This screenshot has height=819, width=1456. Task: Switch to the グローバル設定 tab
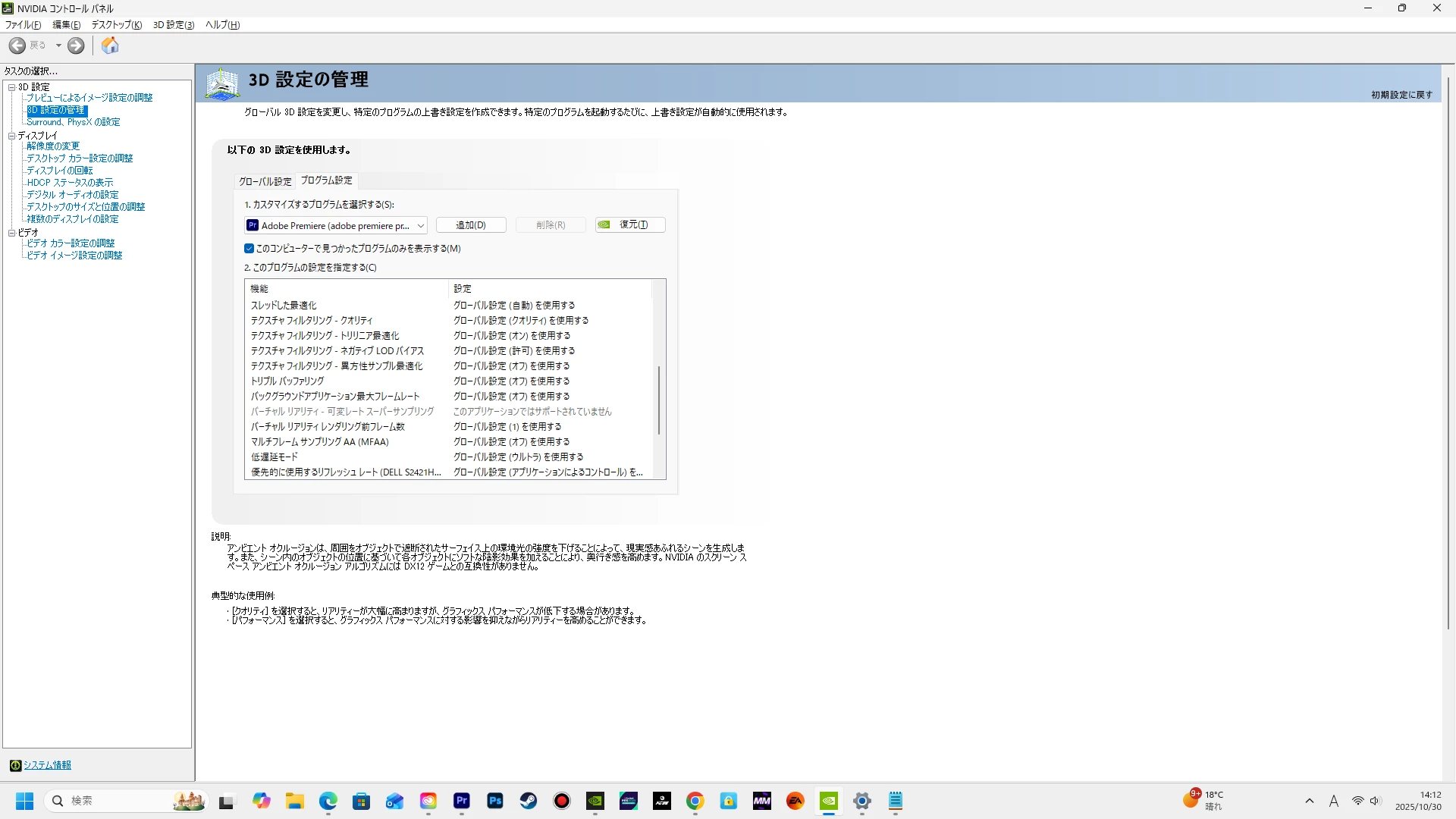click(x=265, y=181)
